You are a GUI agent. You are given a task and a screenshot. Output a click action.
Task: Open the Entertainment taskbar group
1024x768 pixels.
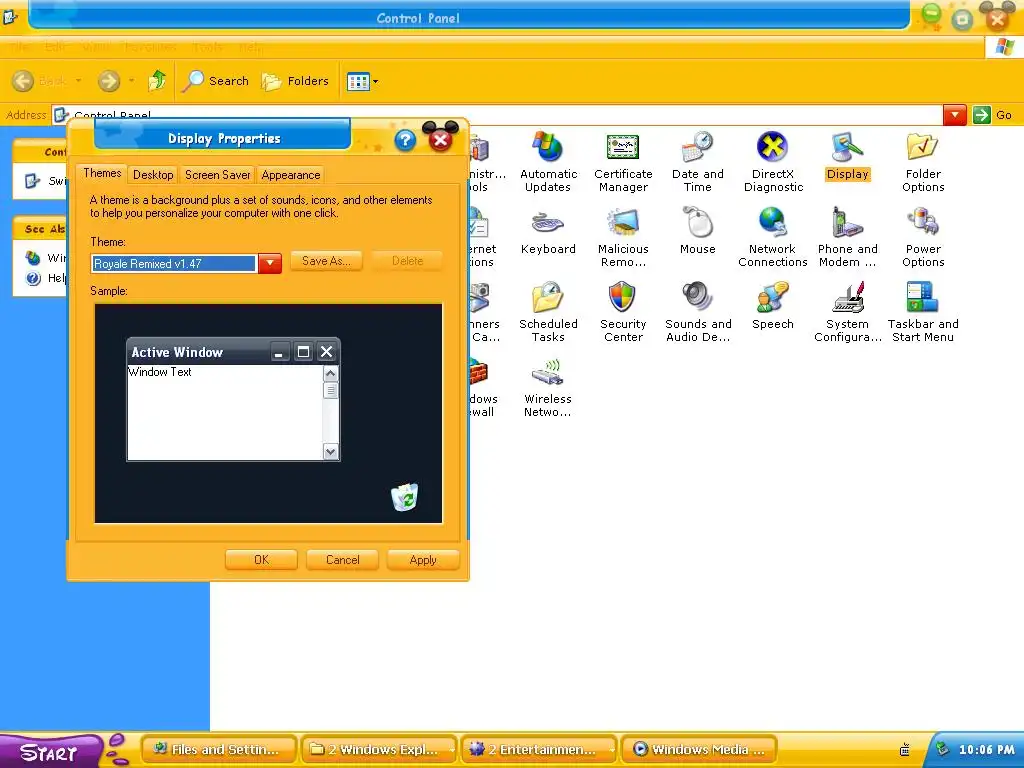click(x=539, y=749)
